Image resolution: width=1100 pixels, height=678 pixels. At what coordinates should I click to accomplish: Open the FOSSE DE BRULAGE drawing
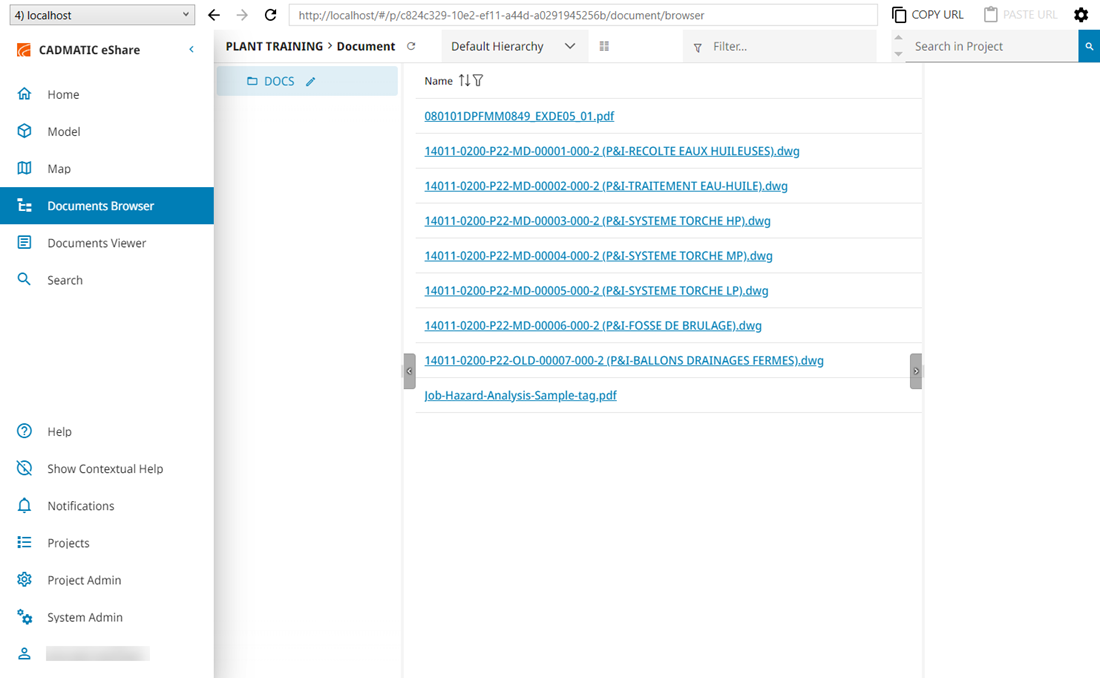coord(593,326)
